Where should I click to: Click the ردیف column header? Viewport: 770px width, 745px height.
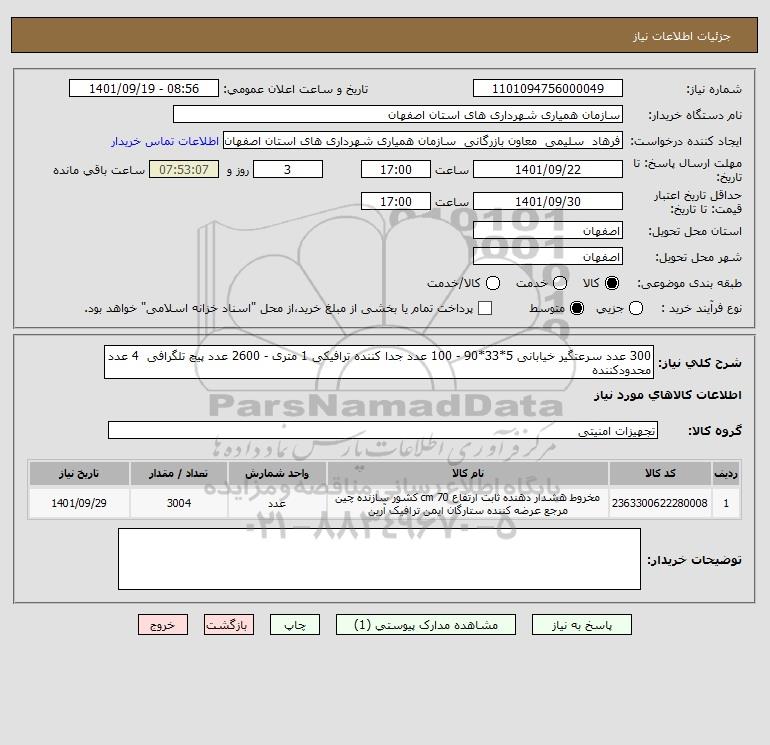pyautogui.click(x=726, y=473)
